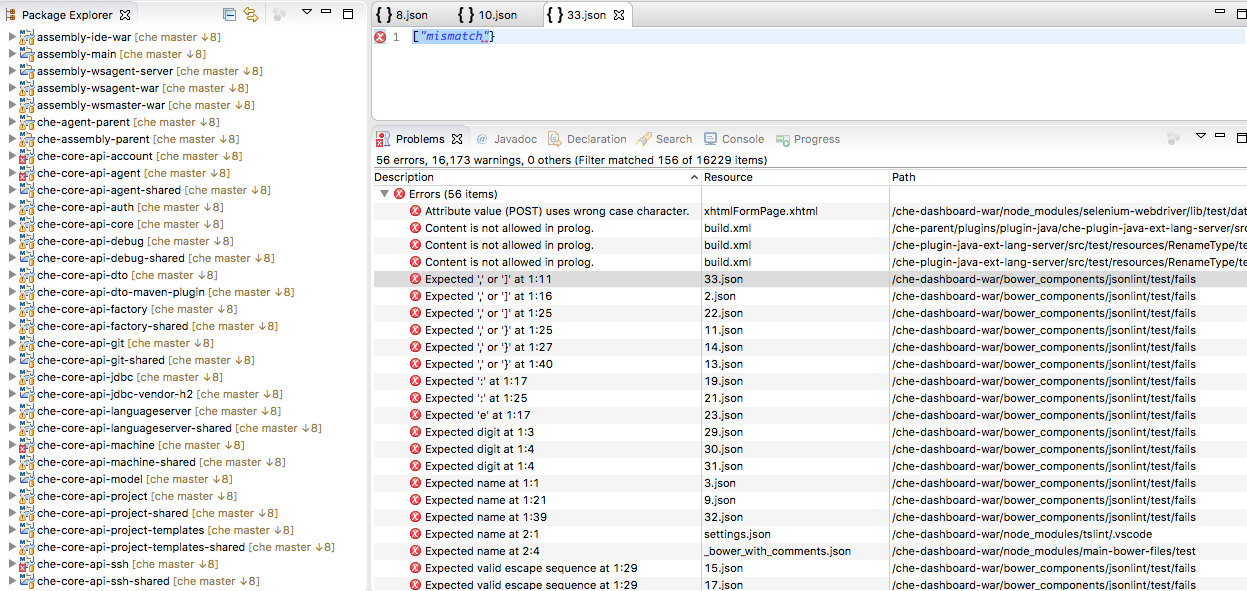Close the Problems view tab
Viewport: 1247px width, 591px height.
tap(457, 139)
